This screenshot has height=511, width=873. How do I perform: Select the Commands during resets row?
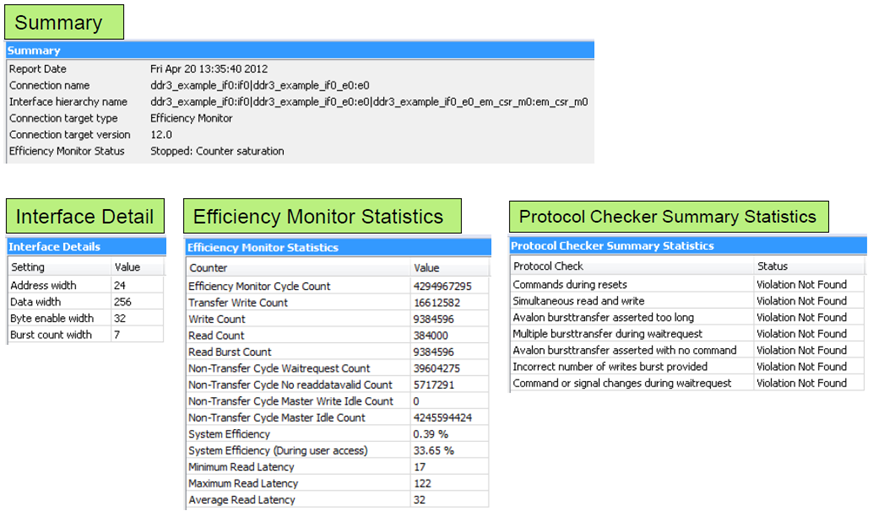(688, 284)
